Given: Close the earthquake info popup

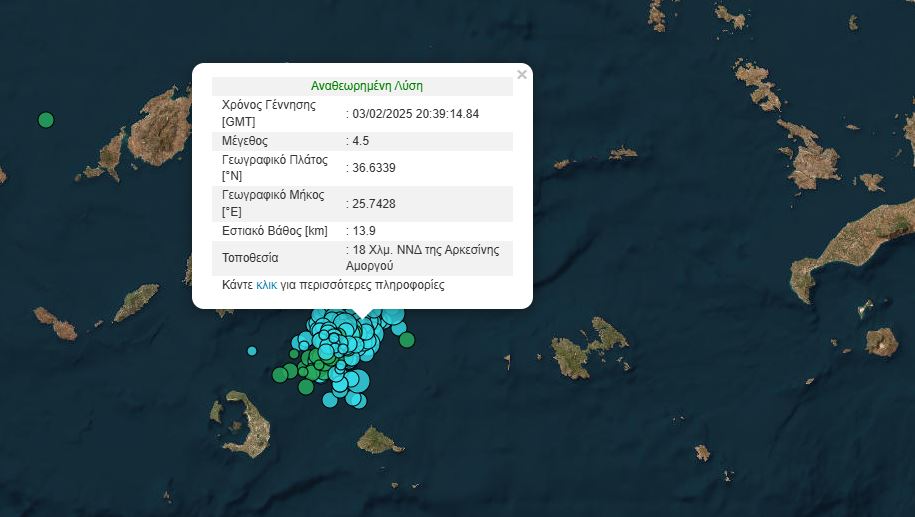Looking at the screenshot, I should coord(521,75).
